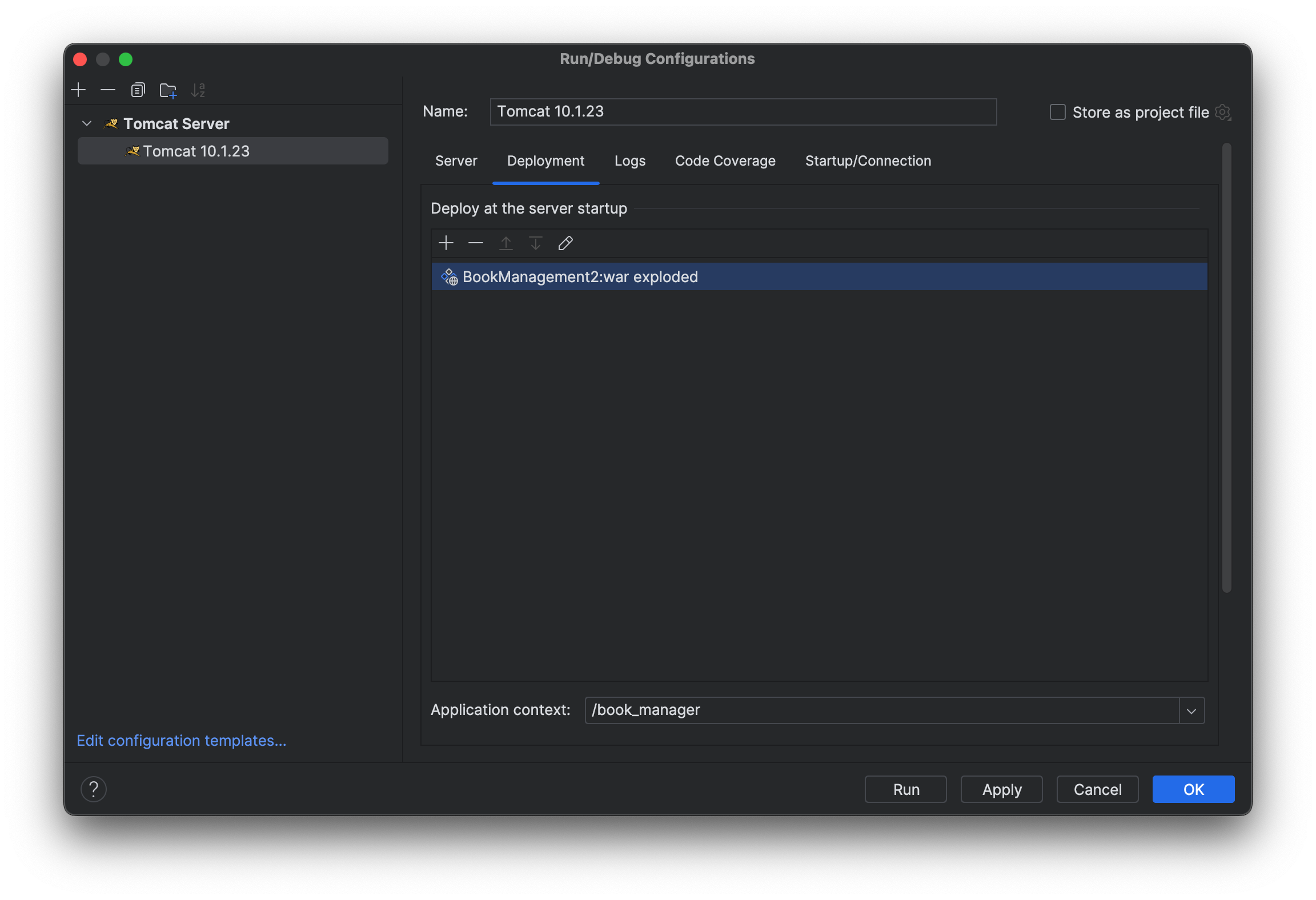This screenshot has height=900, width=1316.
Task: Click the Apply button
Action: 1001,789
